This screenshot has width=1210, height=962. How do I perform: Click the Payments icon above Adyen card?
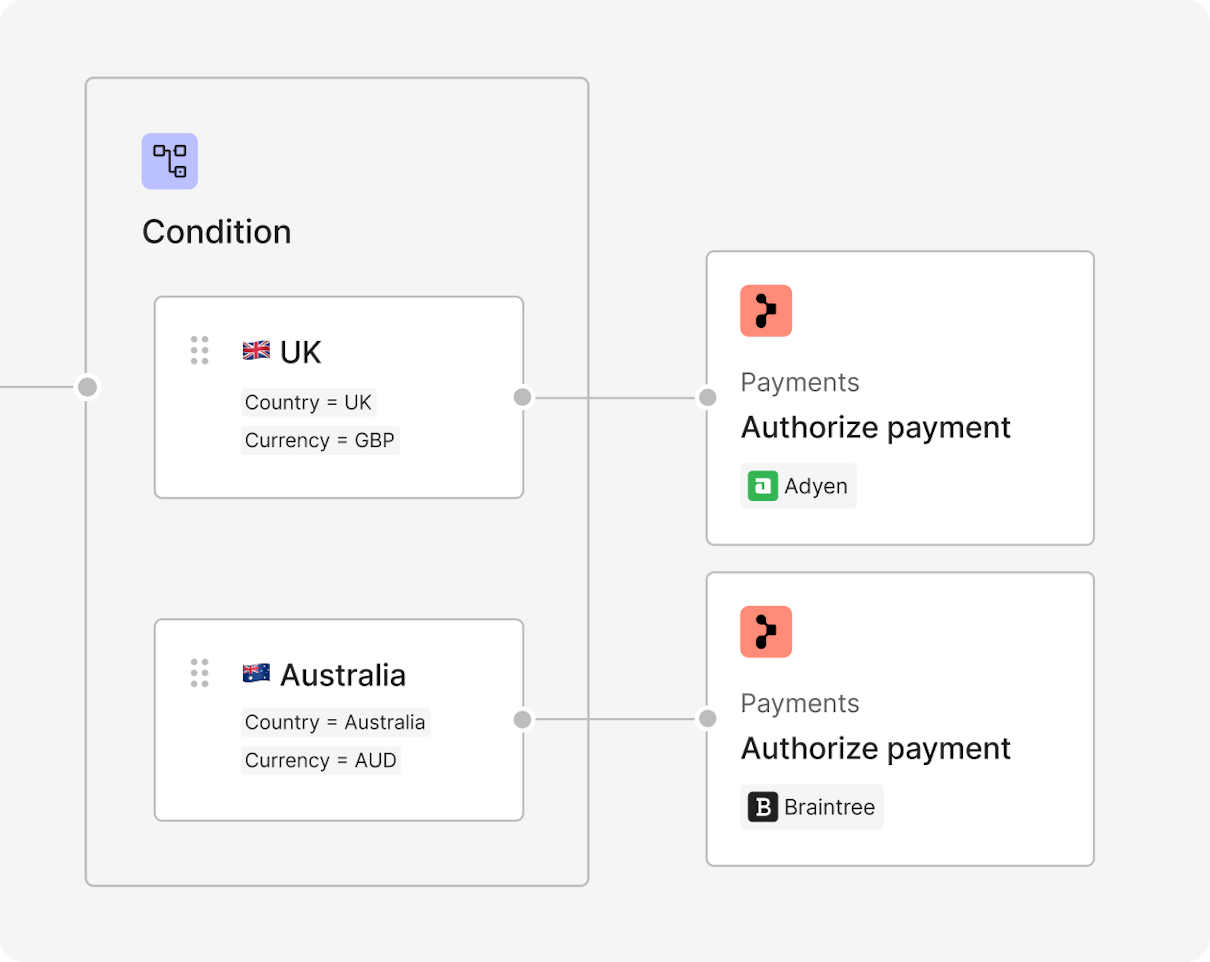[x=766, y=311]
